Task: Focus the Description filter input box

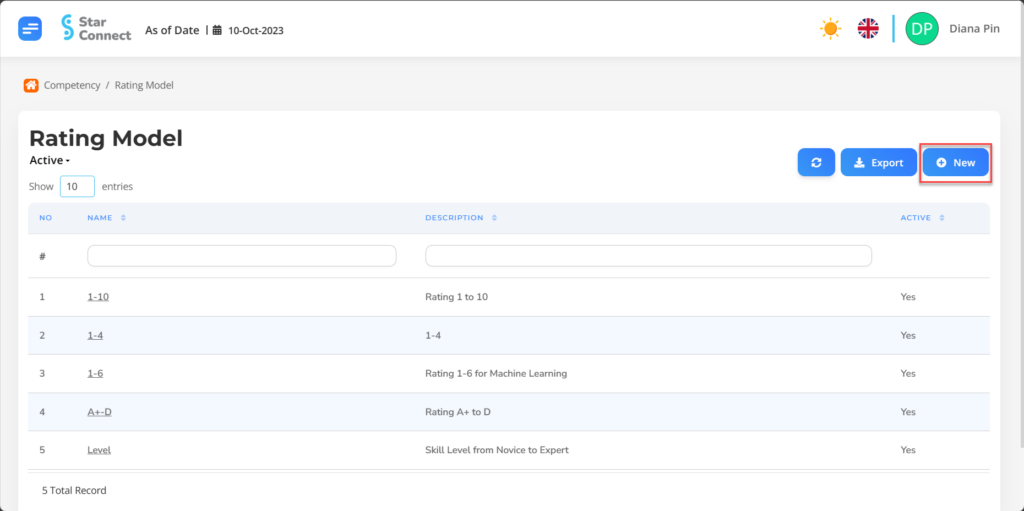Action: 648,256
